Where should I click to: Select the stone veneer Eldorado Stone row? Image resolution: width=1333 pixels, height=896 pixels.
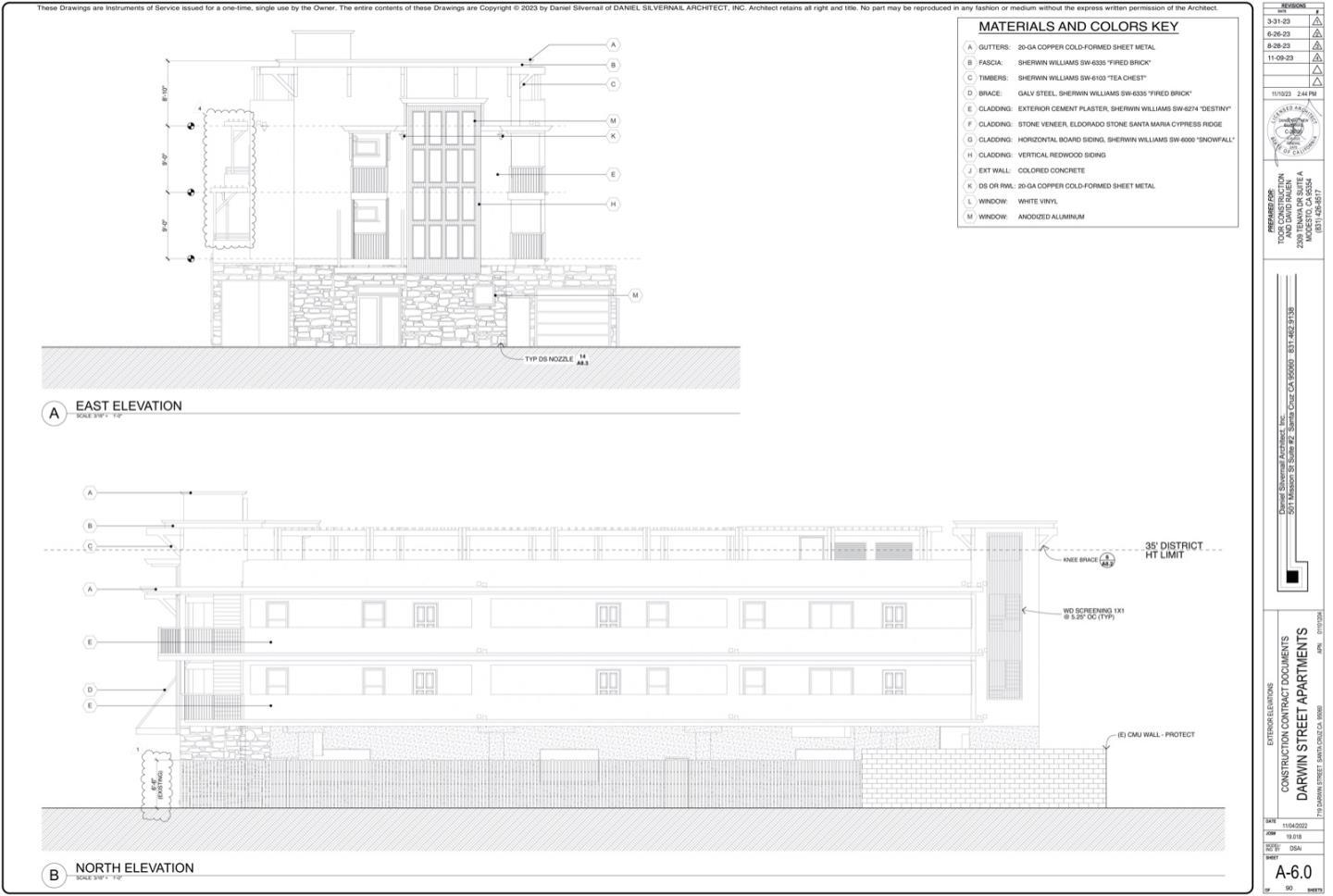coord(1093,124)
